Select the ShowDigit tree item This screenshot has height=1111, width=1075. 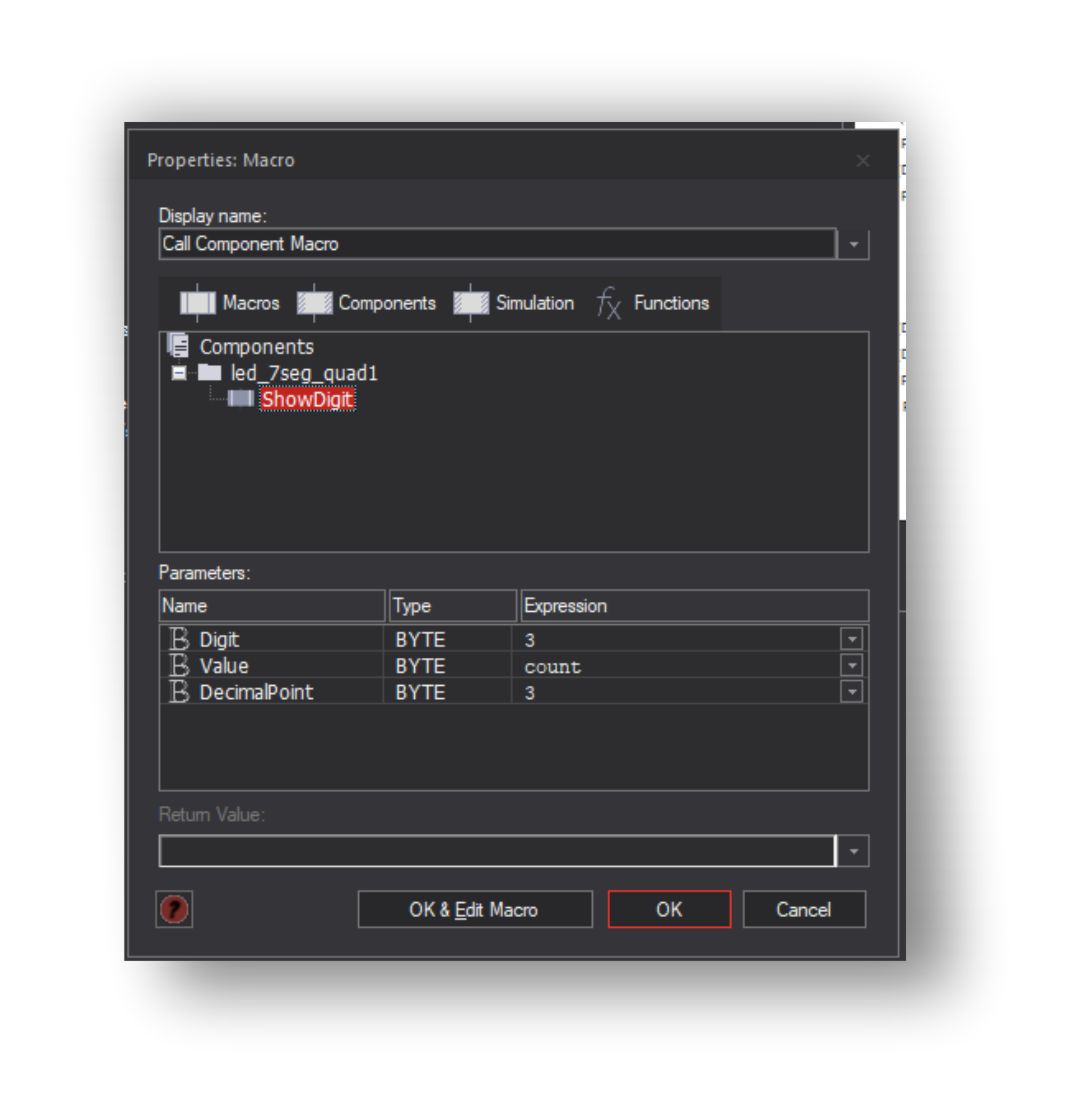point(308,399)
